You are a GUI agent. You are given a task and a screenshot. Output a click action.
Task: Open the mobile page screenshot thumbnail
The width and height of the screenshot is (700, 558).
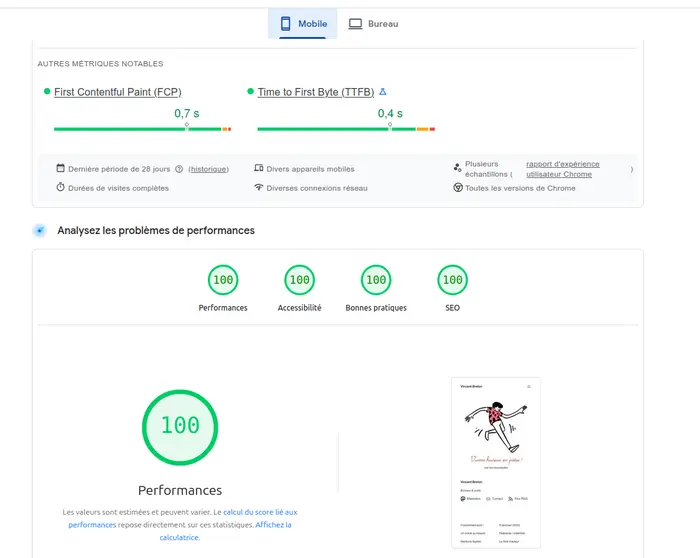[496, 462]
